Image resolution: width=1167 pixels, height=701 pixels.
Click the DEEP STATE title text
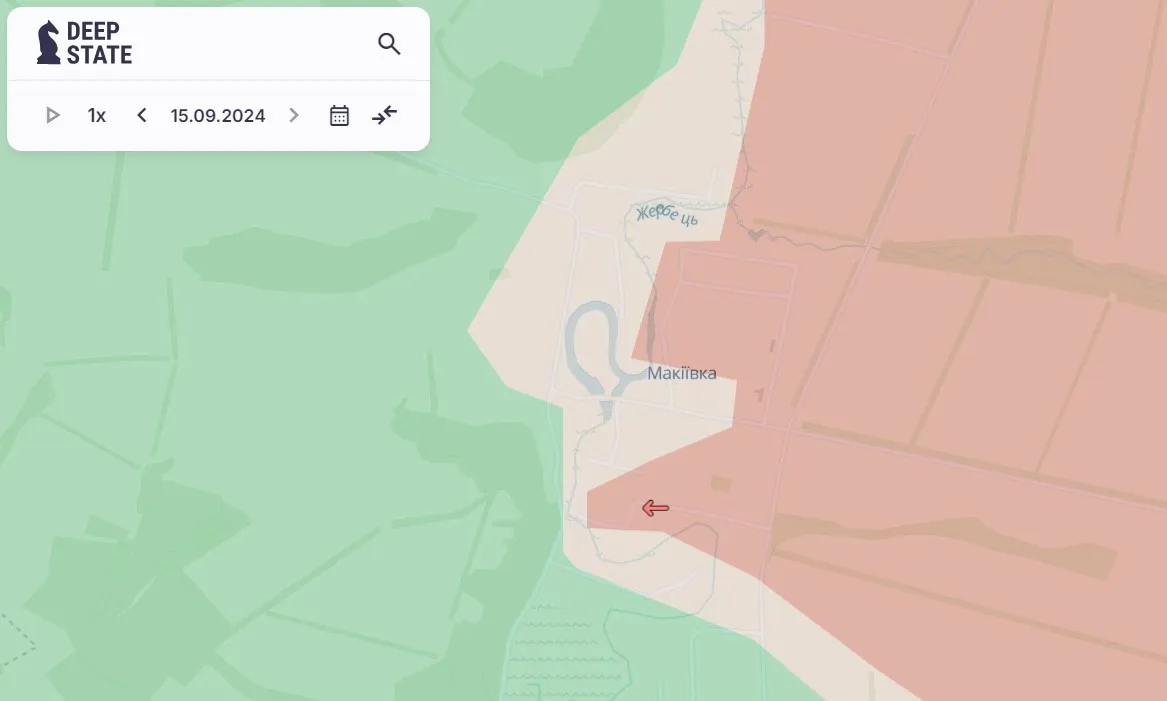(99, 43)
